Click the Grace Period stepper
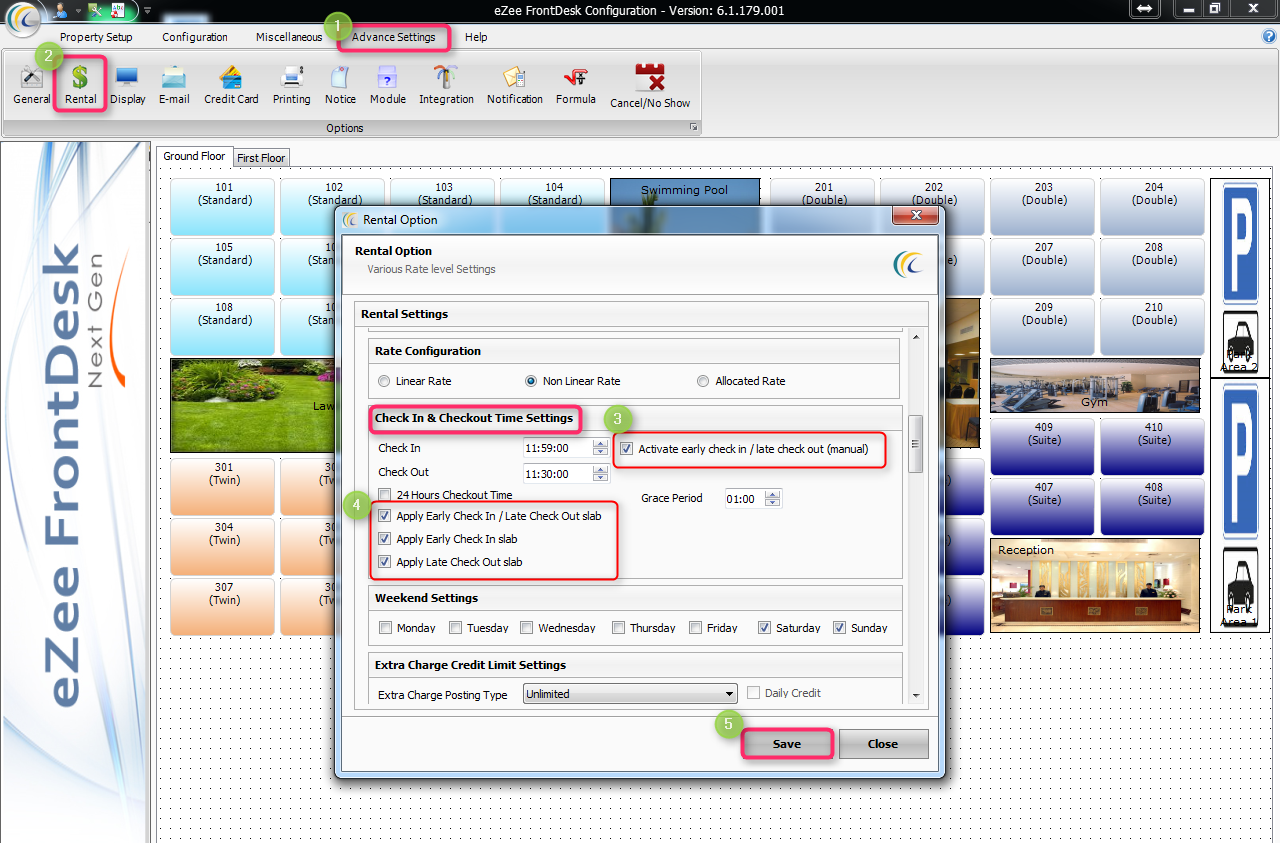1280x843 pixels. pyautogui.click(x=773, y=498)
